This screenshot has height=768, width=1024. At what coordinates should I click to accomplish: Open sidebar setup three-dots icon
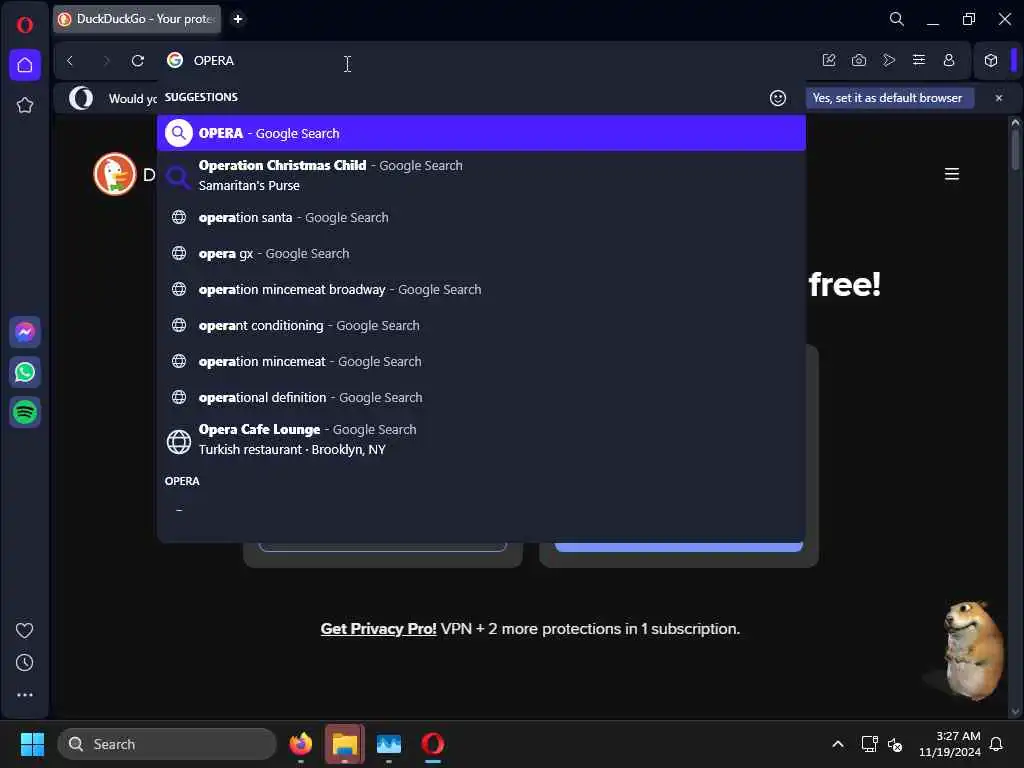tap(24, 695)
